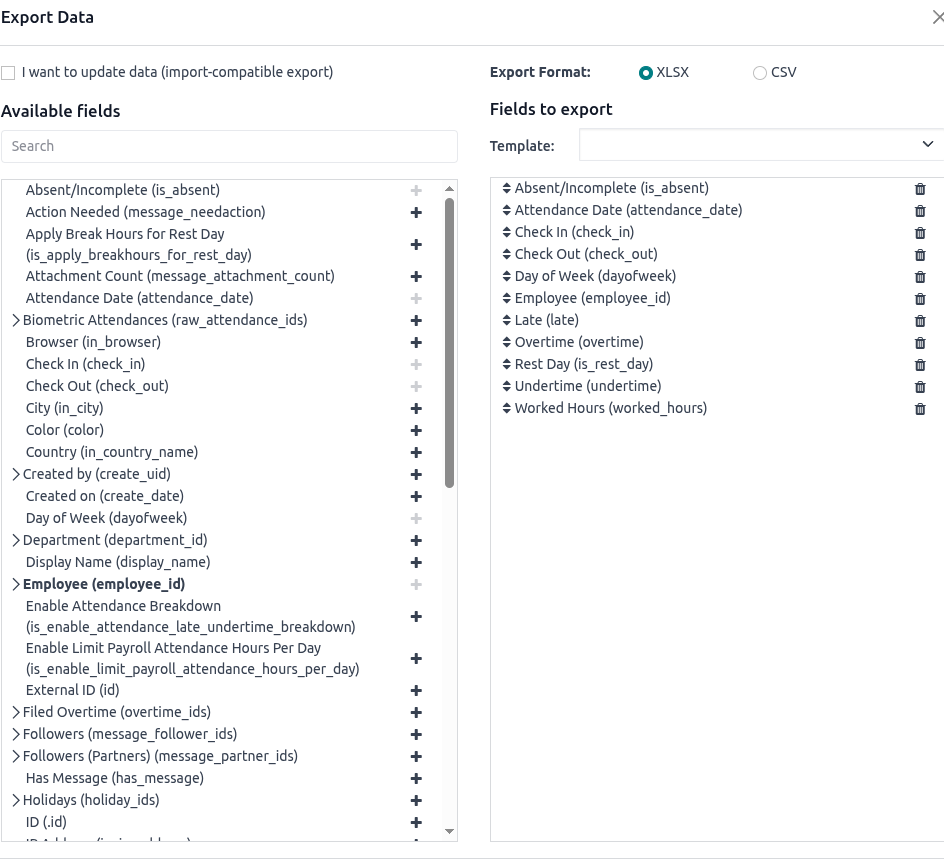Delete Overtime field from export list
944x859 pixels.
tap(920, 343)
